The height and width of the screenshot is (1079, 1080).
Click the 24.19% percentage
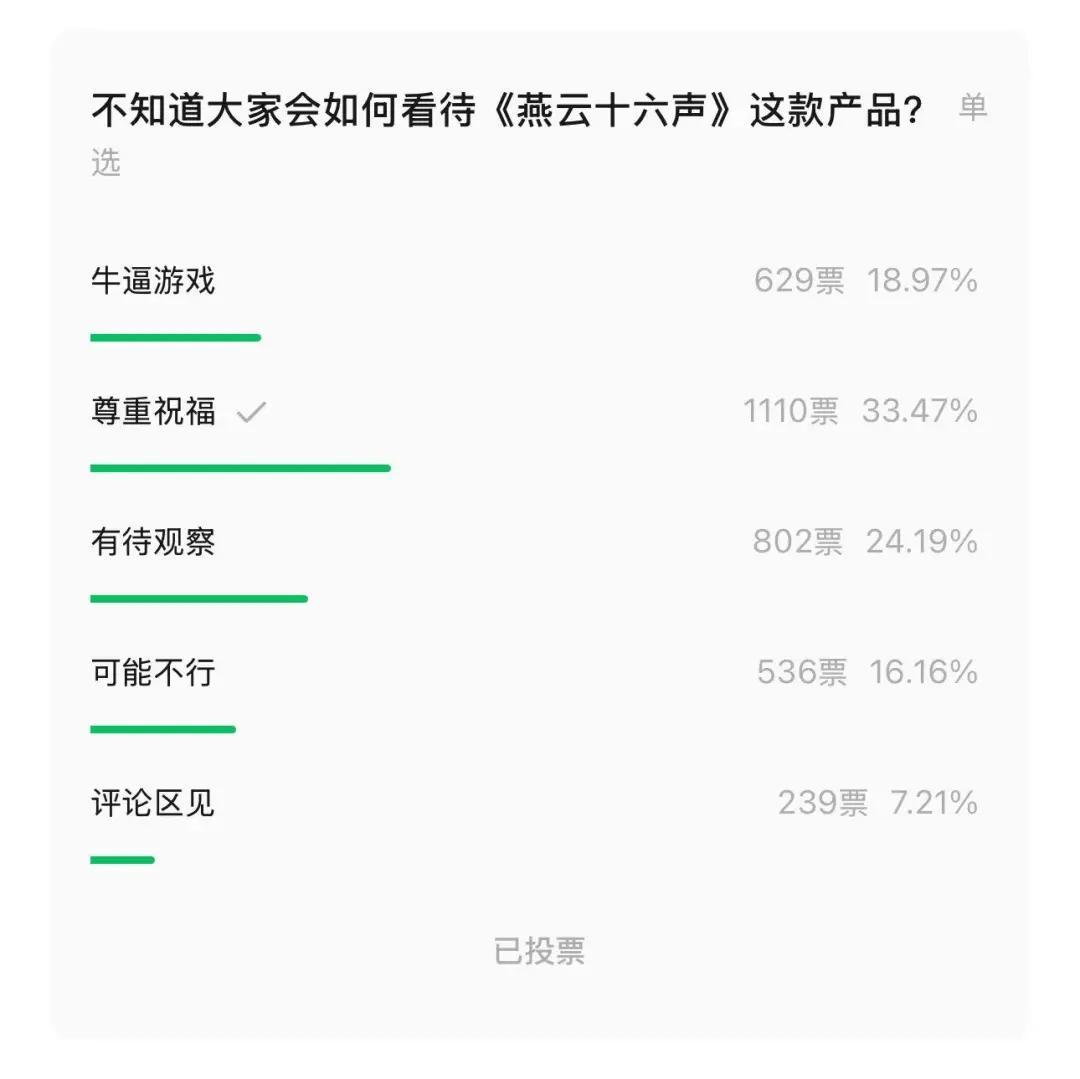[x=921, y=542]
